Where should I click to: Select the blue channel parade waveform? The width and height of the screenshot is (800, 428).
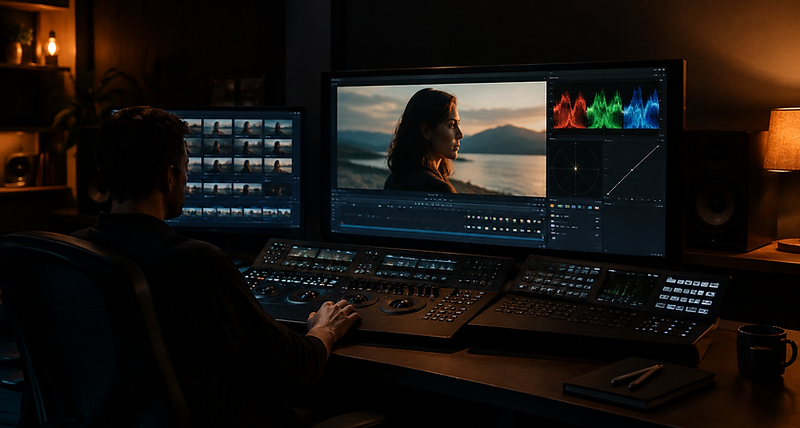(641, 109)
